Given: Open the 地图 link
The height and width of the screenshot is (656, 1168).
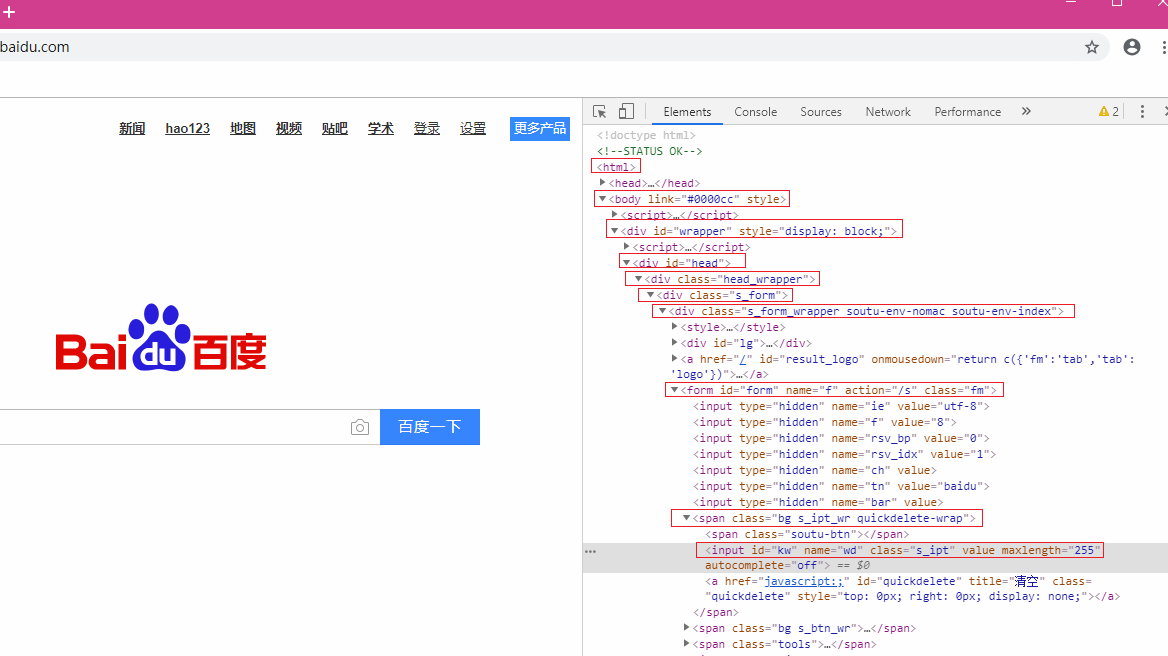Looking at the screenshot, I should 243,128.
